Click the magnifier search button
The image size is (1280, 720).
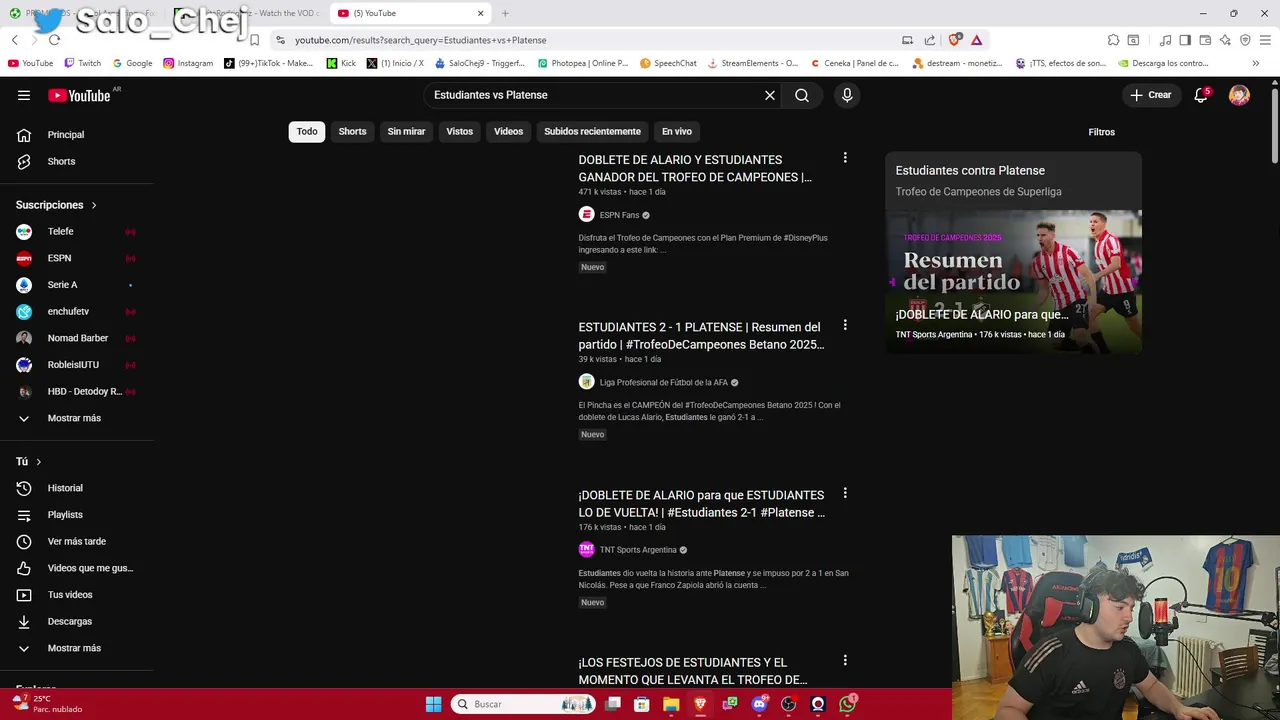tap(802, 95)
